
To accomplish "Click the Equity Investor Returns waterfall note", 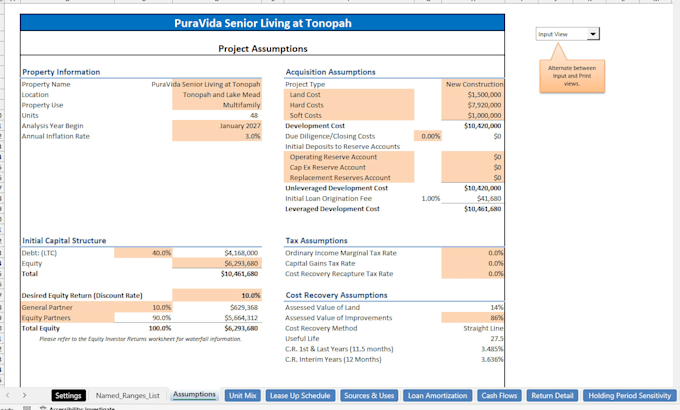I will pyautogui.click(x=140, y=339).
